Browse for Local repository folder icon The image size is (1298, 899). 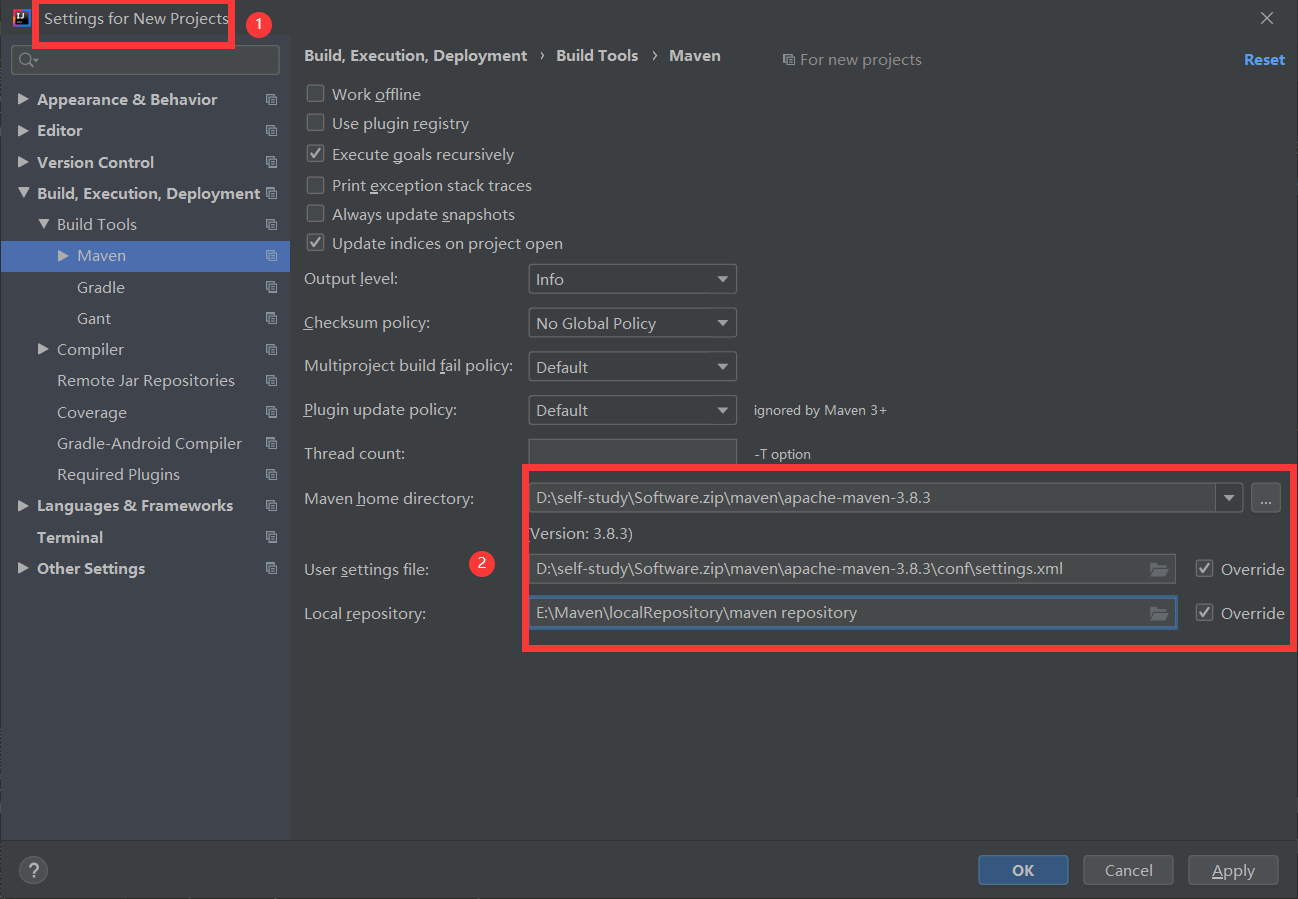pyautogui.click(x=1159, y=613)
